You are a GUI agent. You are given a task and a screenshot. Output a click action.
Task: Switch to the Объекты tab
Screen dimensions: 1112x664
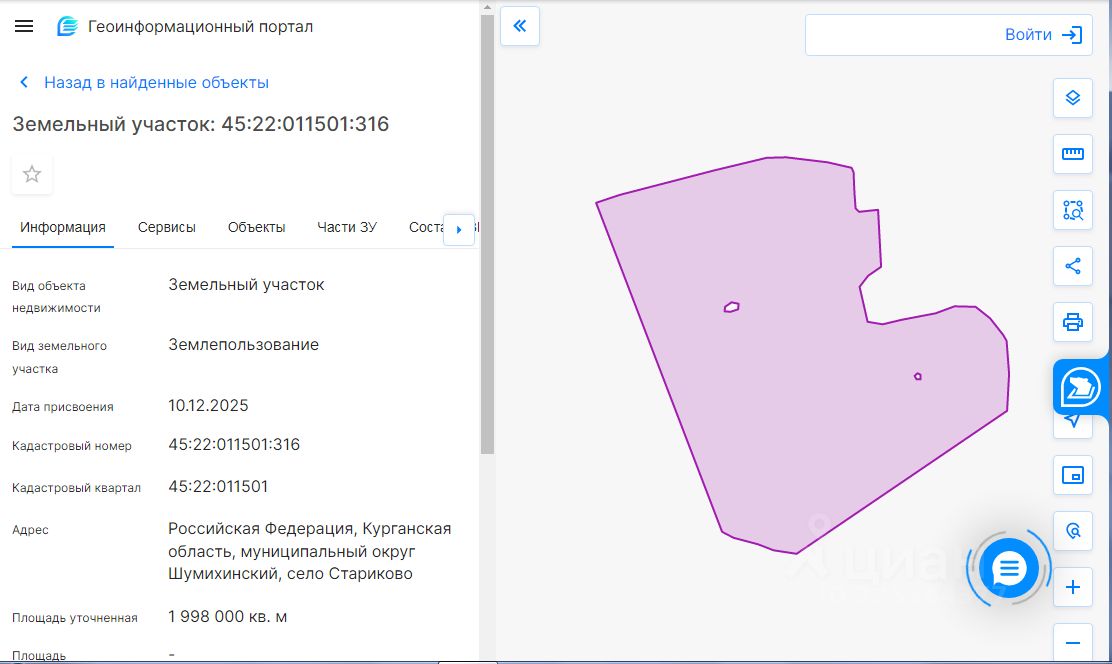coord(257,228)
